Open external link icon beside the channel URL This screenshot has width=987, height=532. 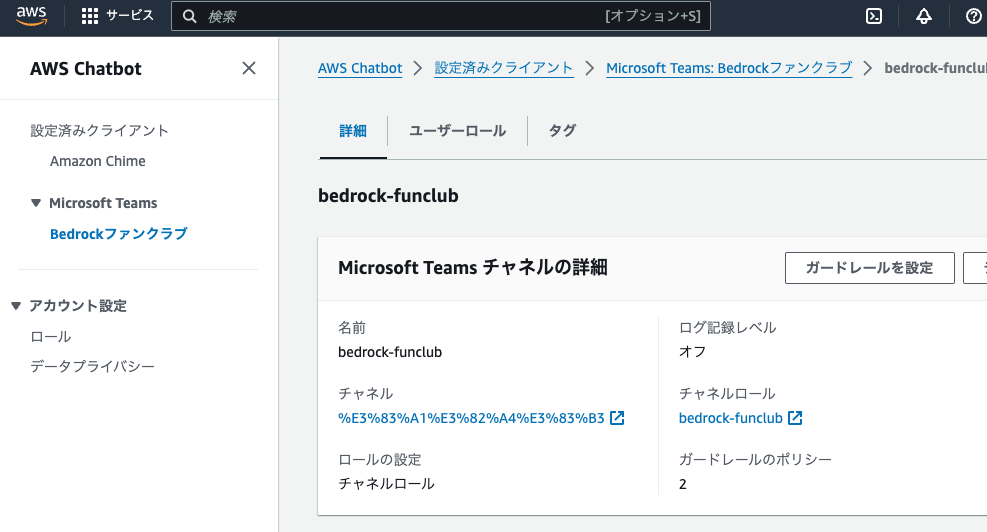click(617, 418)
